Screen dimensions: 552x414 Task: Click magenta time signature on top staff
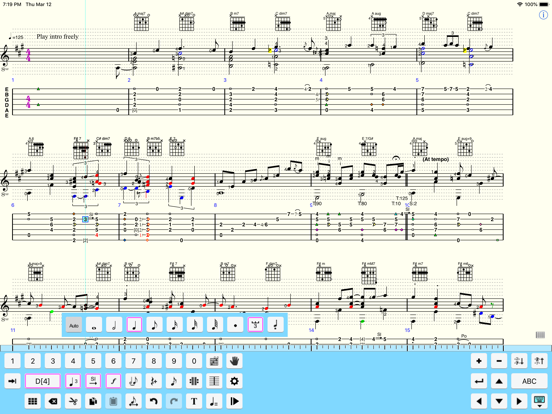[28, 55]
